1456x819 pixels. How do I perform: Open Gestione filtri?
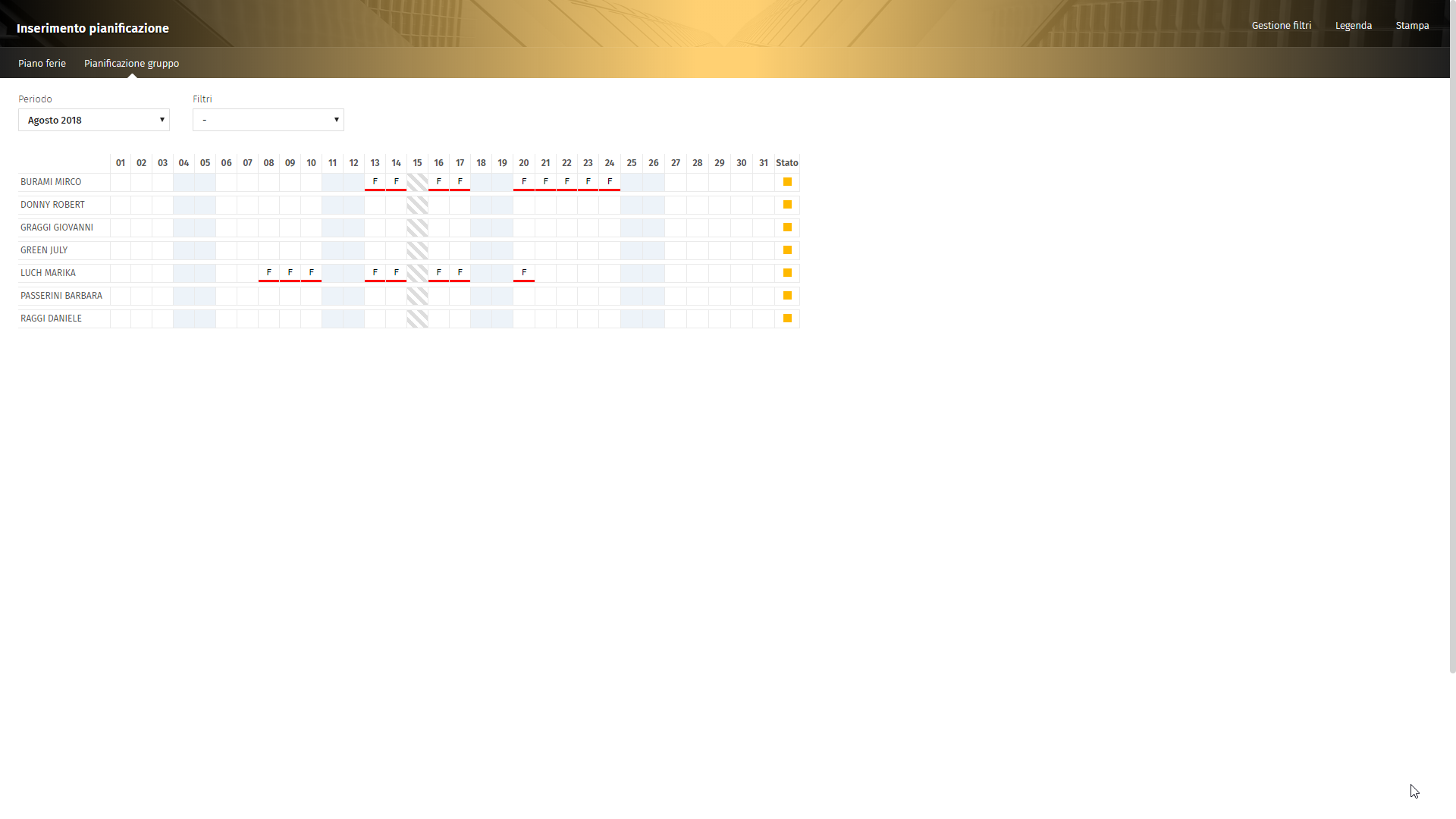click(1281, 26)
